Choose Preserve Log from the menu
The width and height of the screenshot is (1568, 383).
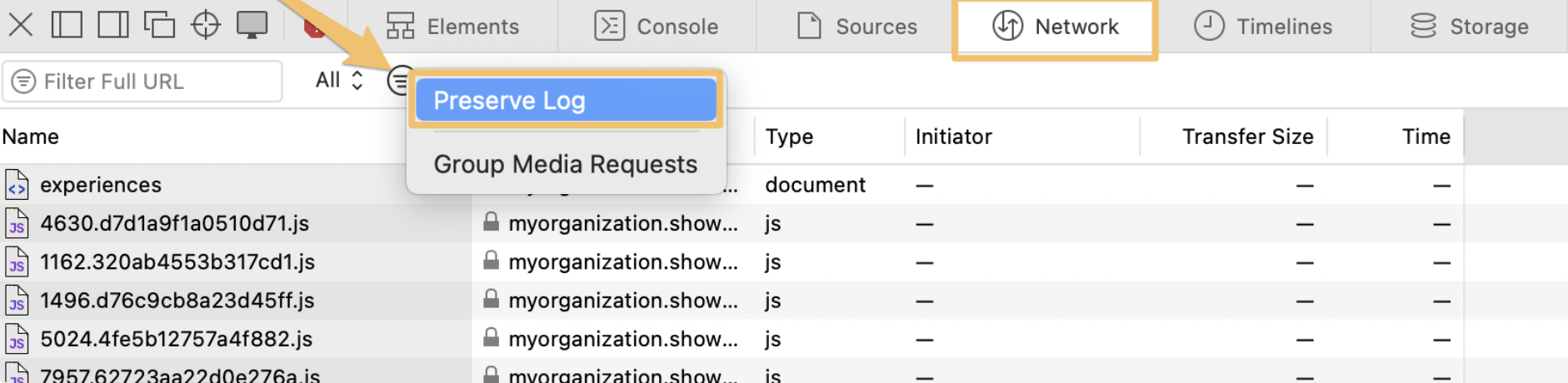click(566, 100)
